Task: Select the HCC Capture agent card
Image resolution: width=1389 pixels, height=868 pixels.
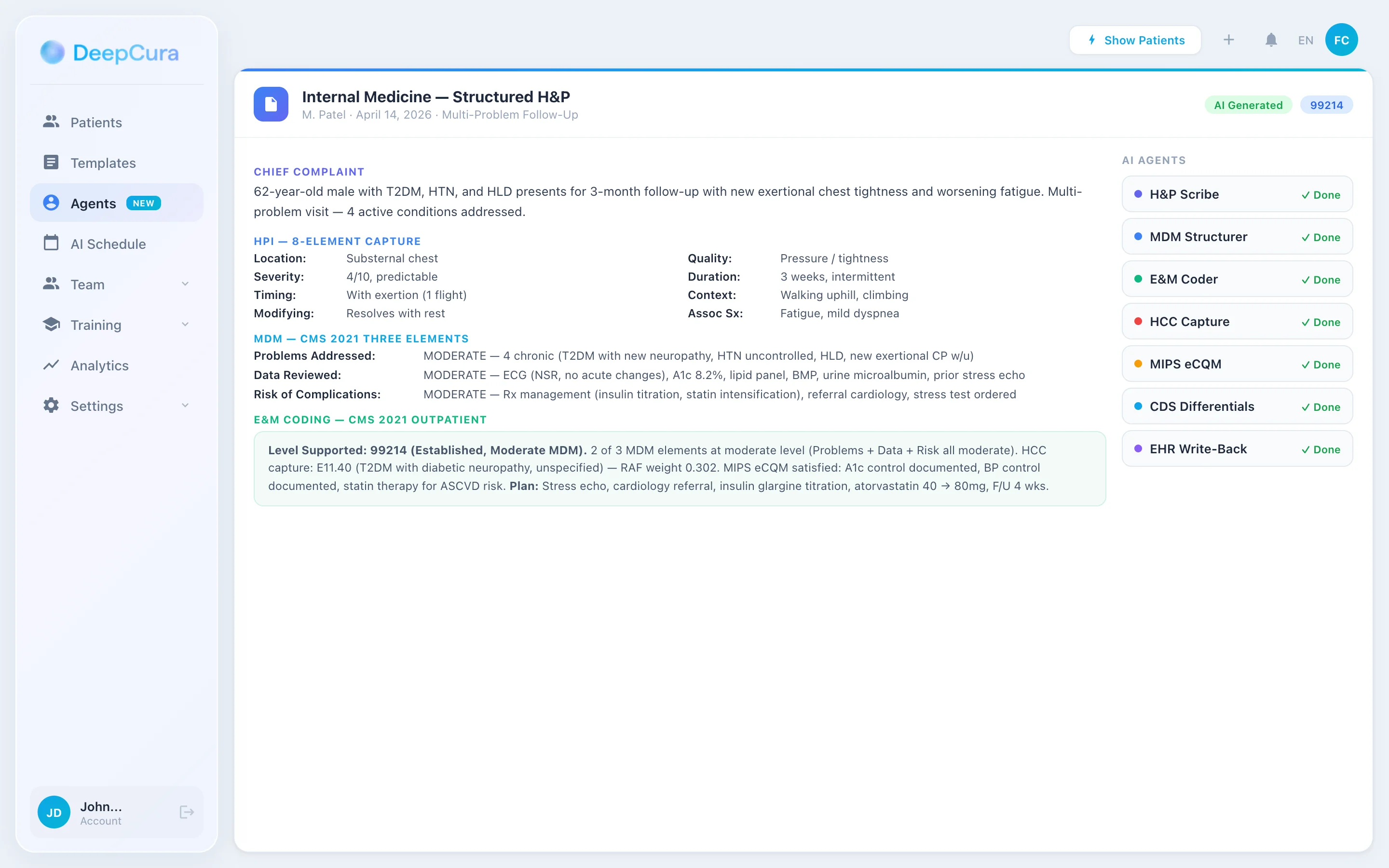Action: pyautogui.click(x=1236, y=322)
